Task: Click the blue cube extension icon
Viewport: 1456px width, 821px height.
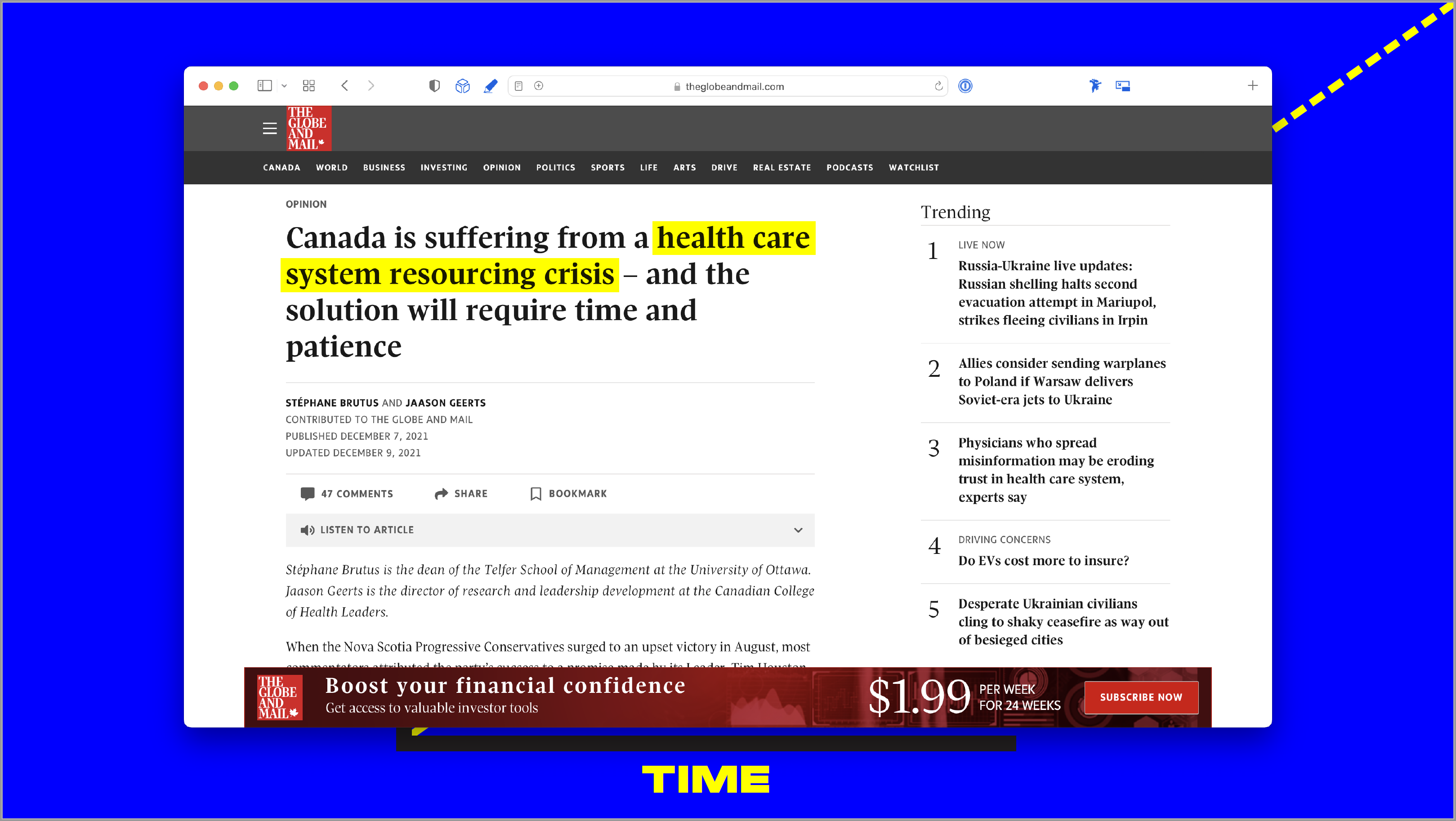Action: pos(462,86)
